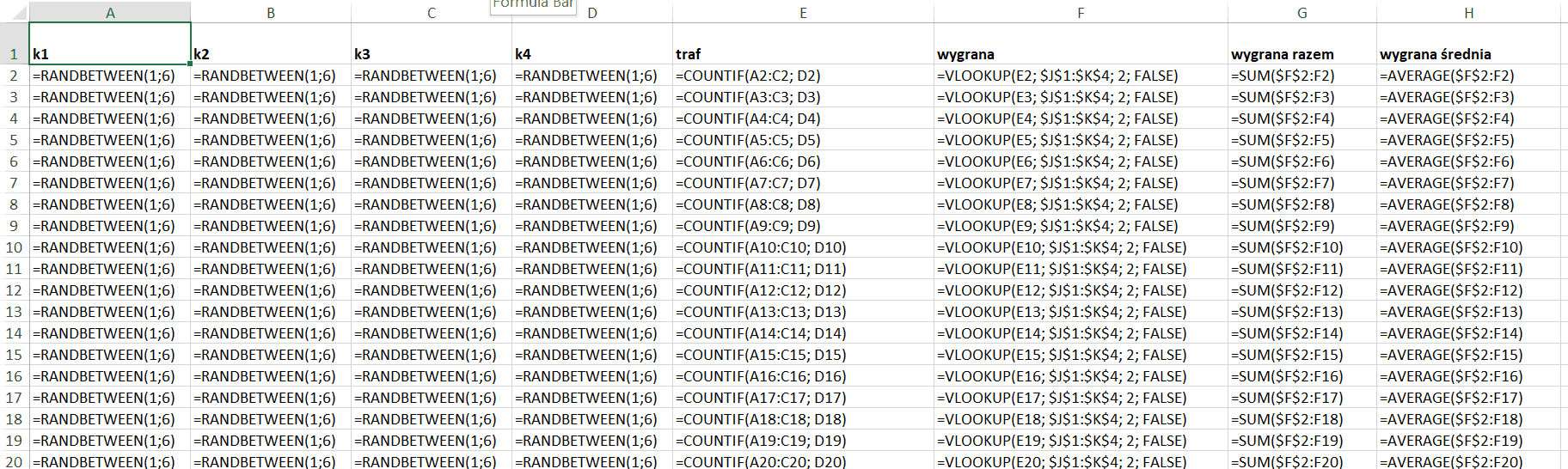This screenshot has width=1568, height=469.
Task: Click cell containing =VLOOKUP(E12; $J$1:$K$4; 2; FALSE)
Action: point(1081,290)
